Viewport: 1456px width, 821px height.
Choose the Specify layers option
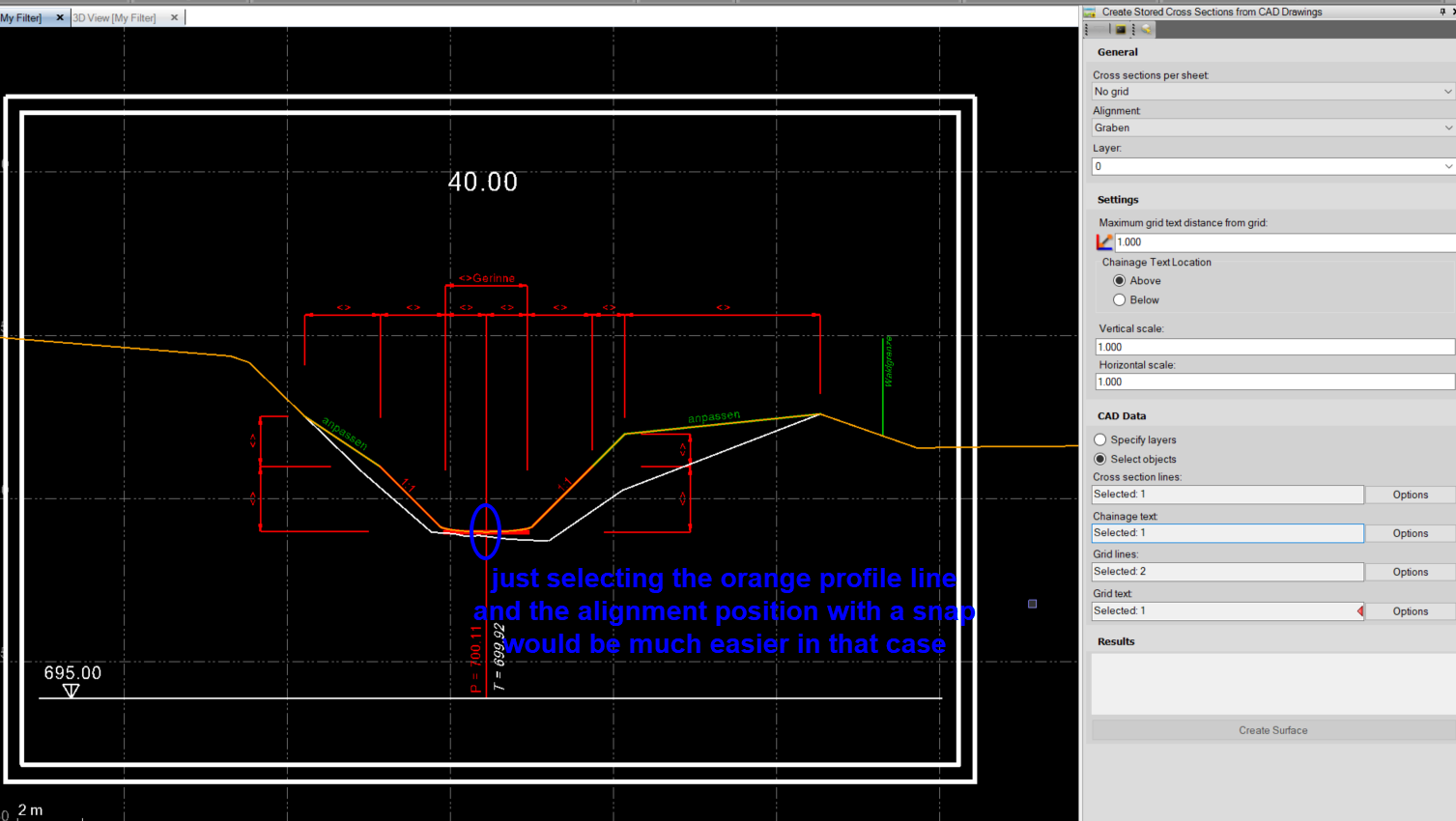(x=1100, y=440)
